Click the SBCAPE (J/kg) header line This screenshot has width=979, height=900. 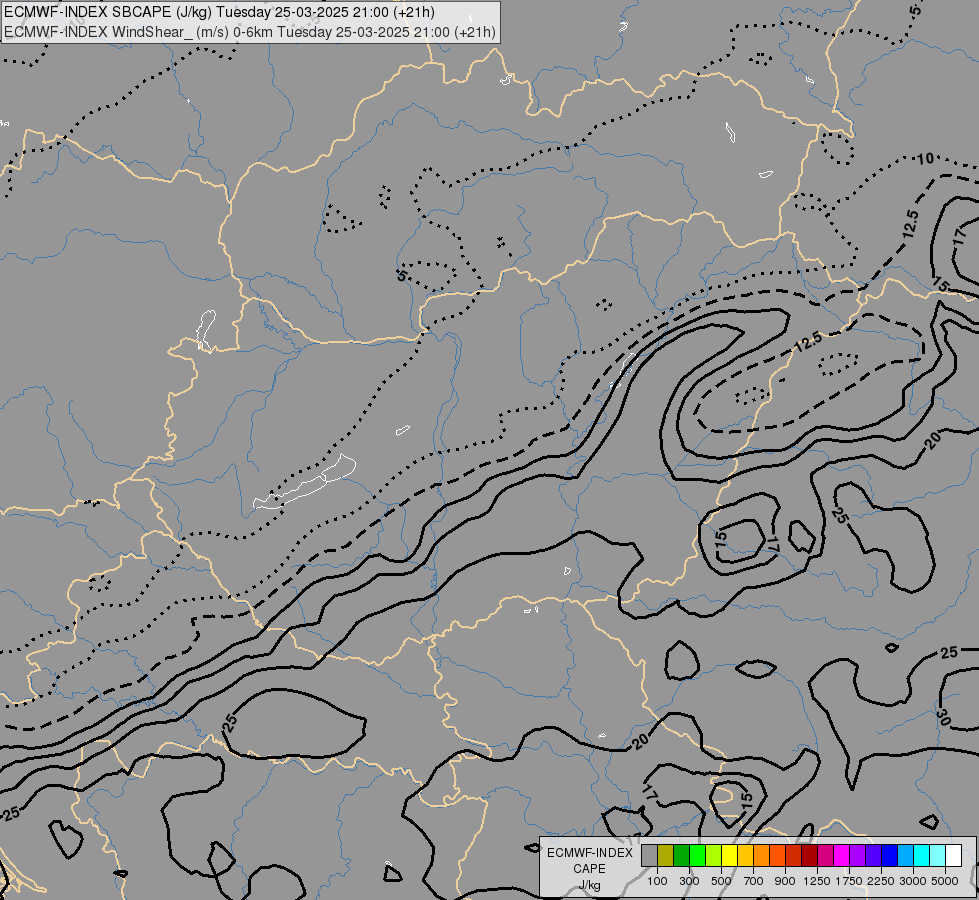point(219,12)
